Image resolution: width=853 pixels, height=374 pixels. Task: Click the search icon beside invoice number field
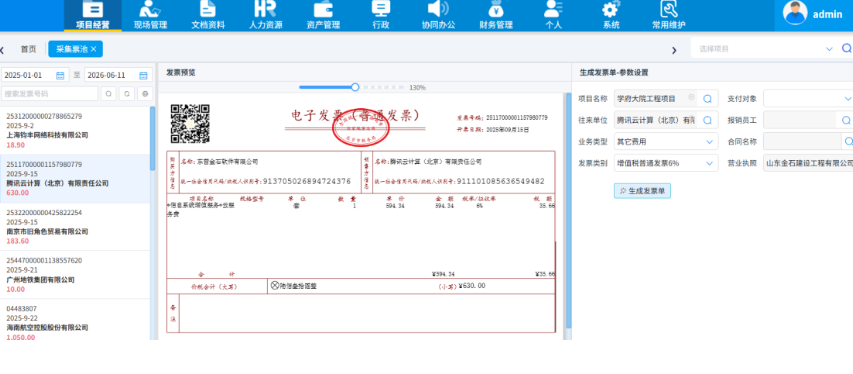click(x=108, y=94)
